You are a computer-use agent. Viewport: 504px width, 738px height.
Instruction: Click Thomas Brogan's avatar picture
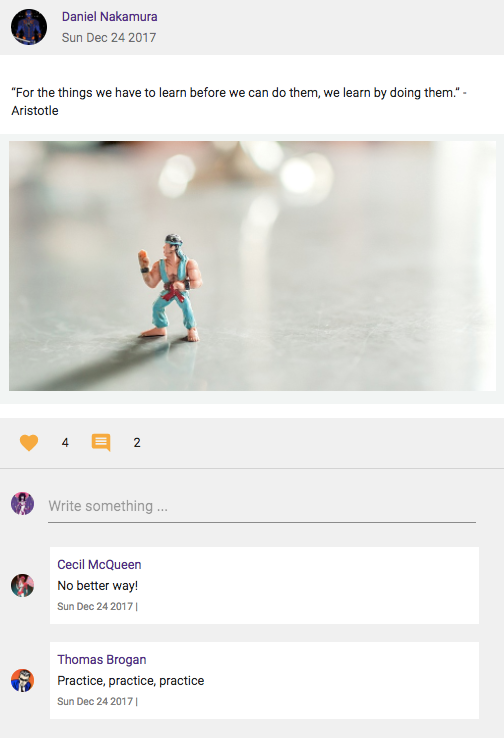23,681
